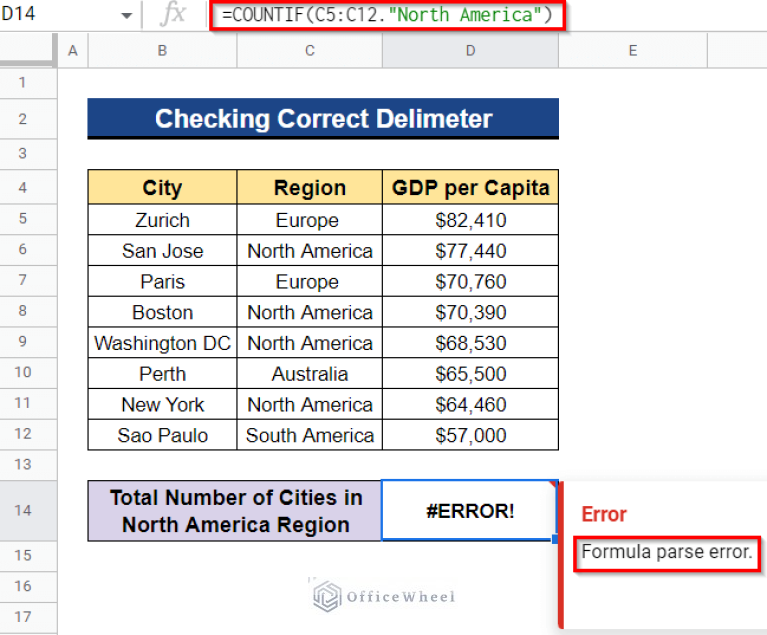Select column C header
767x635 pixels.
pos(310,50)
